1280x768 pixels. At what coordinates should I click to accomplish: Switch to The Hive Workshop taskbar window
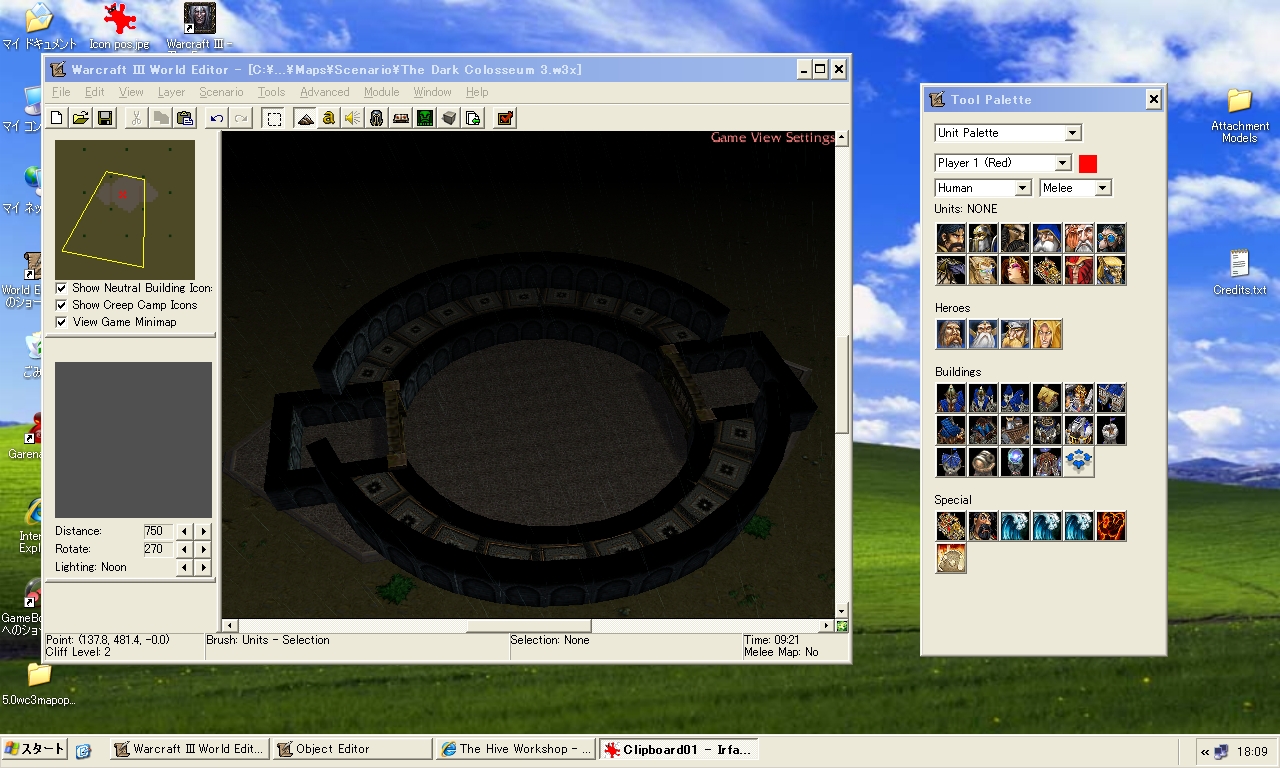point(515,749)
